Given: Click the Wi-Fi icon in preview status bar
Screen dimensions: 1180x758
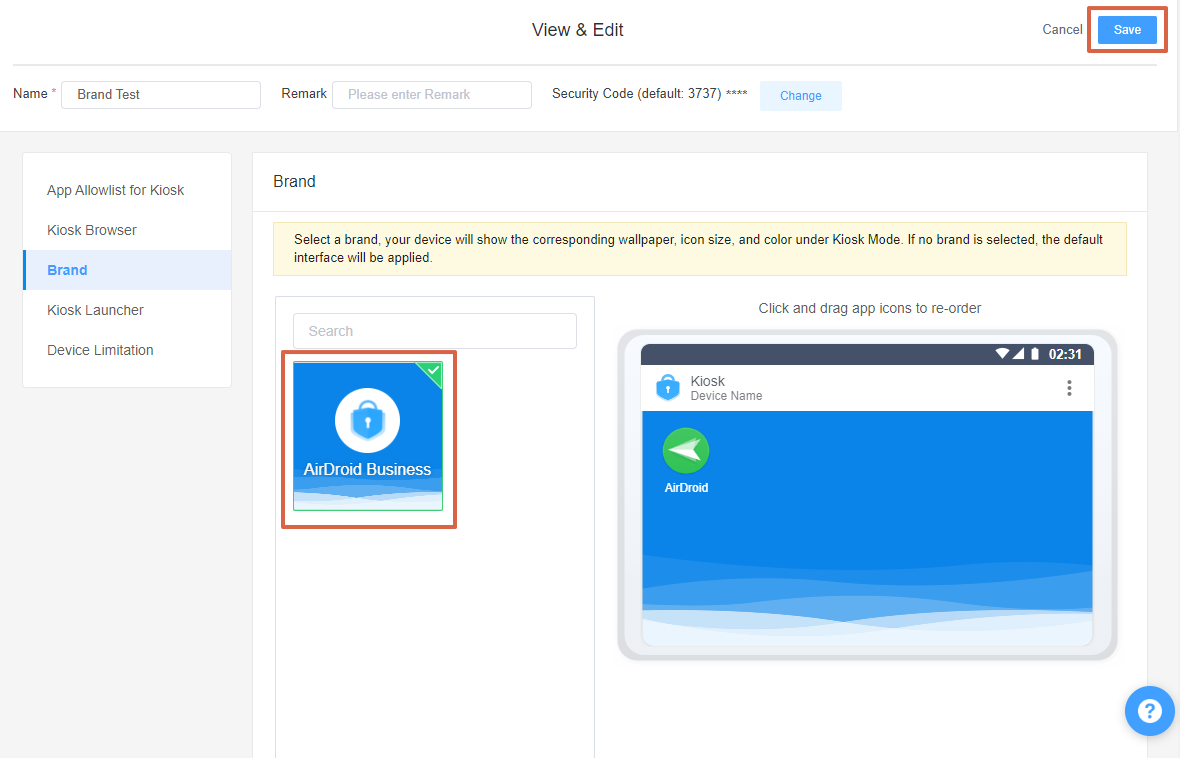Looking at the screenshot, I should click(1002, 354).
